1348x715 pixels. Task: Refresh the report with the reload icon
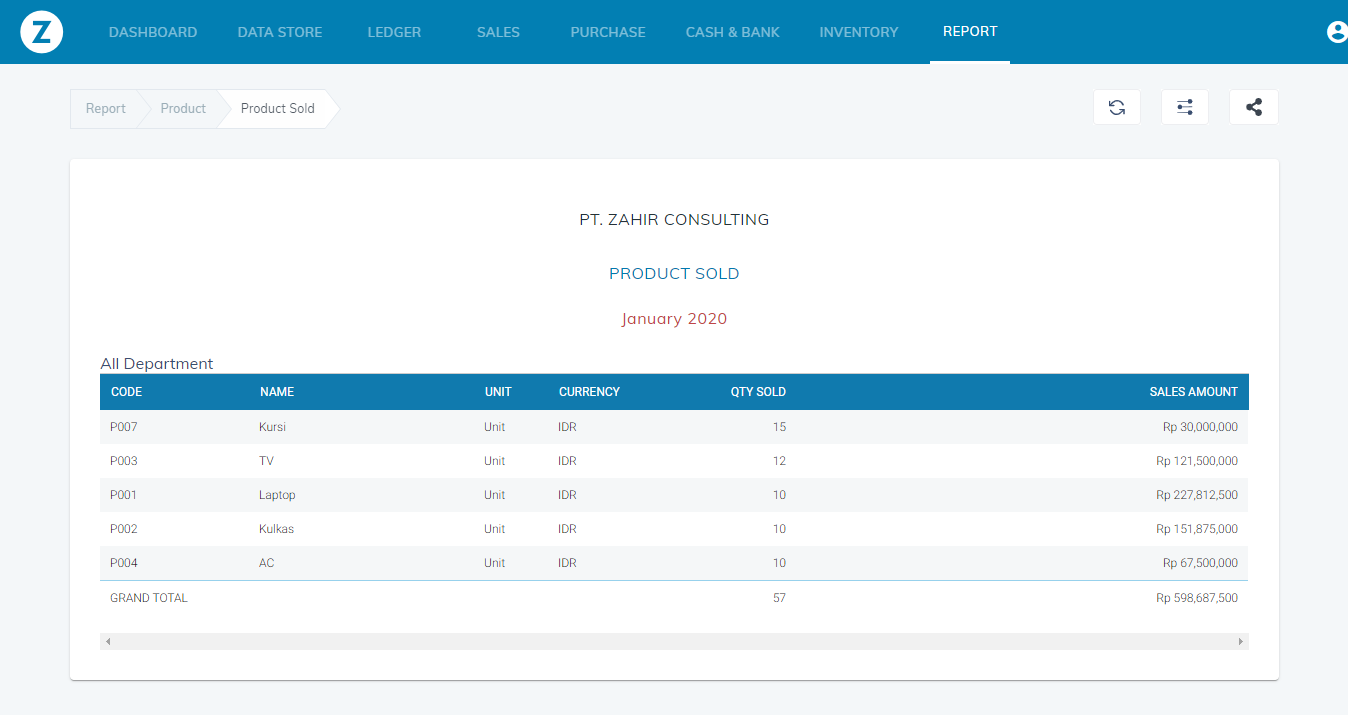[x=1117, y=108]
